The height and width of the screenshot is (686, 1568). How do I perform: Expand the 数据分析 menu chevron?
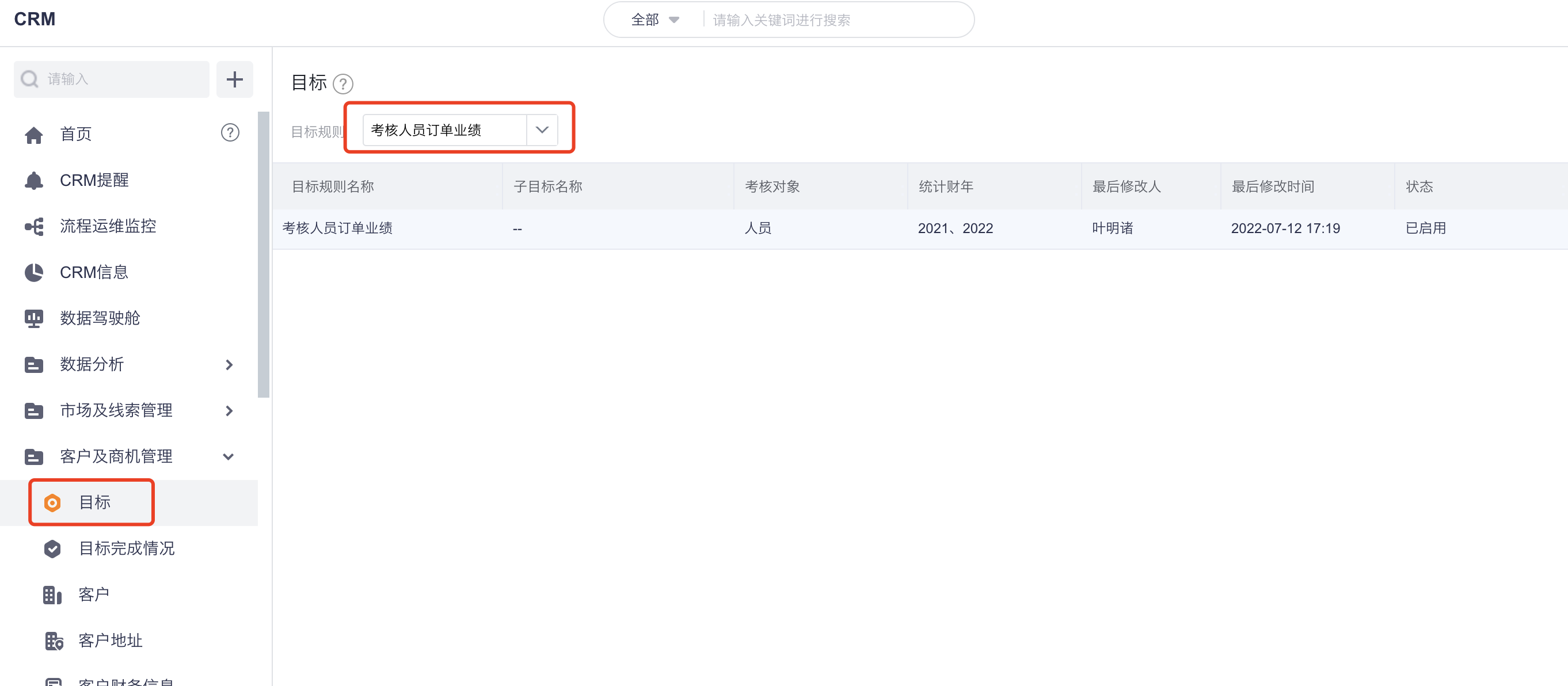229,365
